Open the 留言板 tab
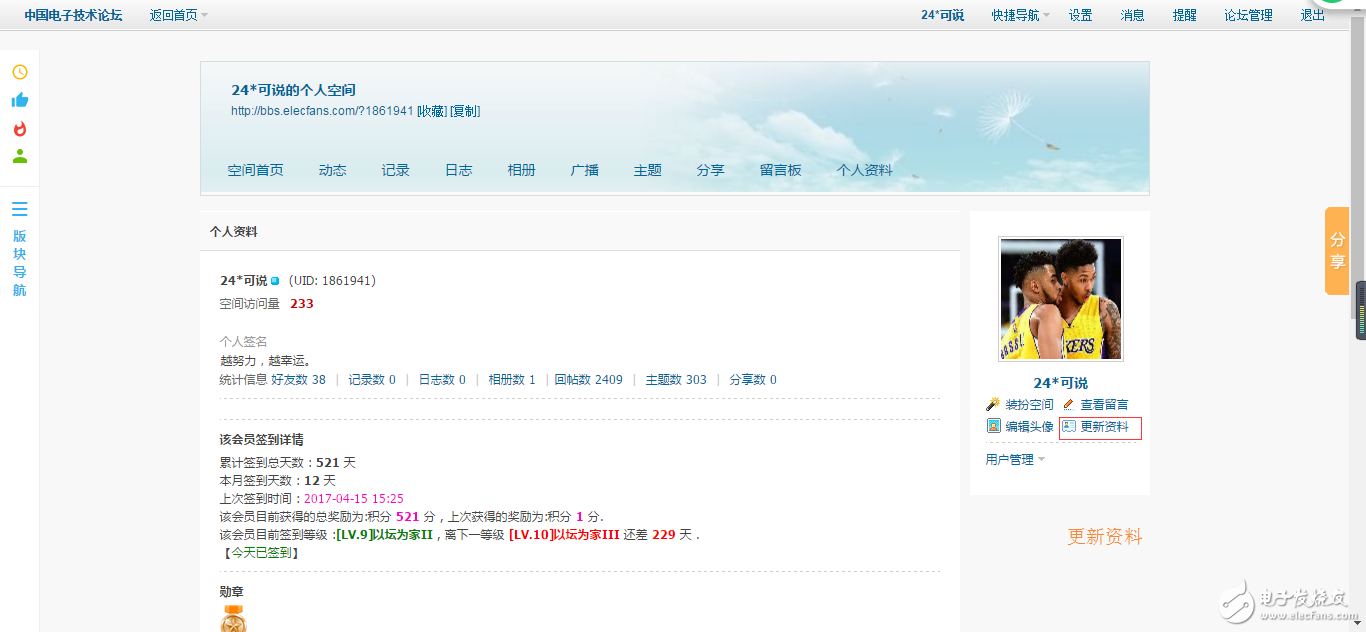1366x632 pixels. (x=780, y=170)
